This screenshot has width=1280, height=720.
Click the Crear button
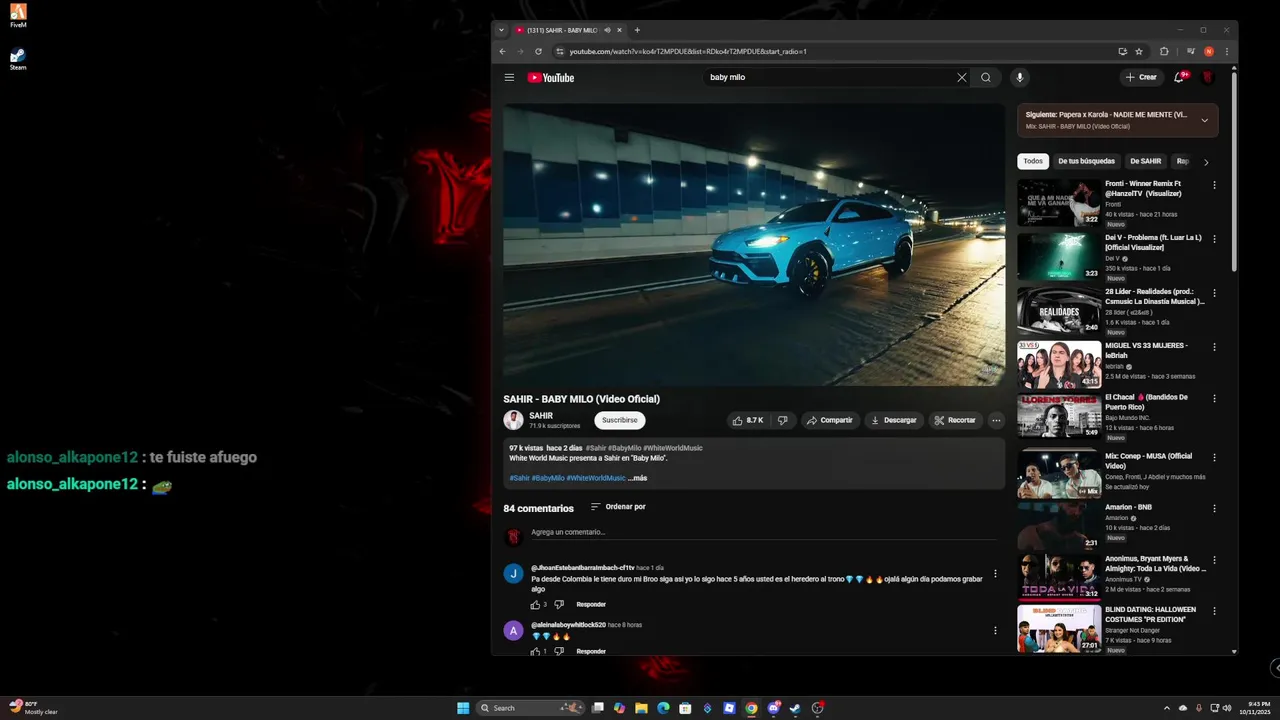tap(1141, 77)
